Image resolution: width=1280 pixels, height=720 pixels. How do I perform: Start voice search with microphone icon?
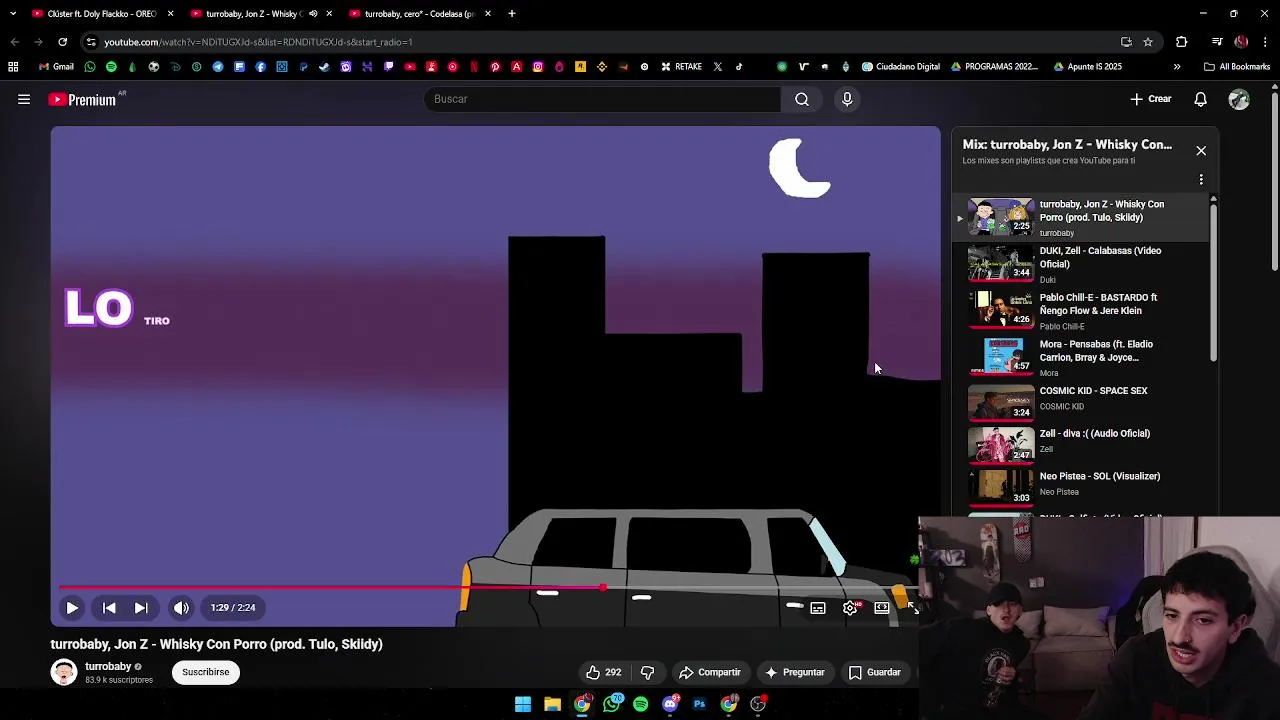point(847,99)
